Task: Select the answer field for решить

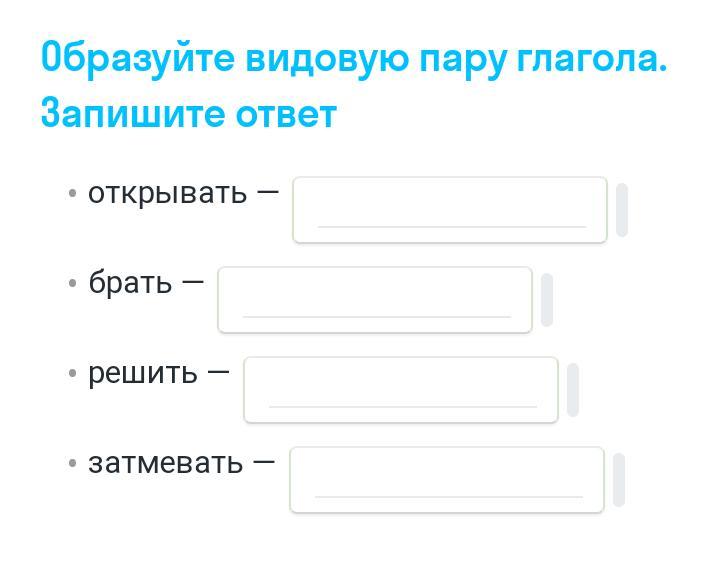Action: coord(401,390)
